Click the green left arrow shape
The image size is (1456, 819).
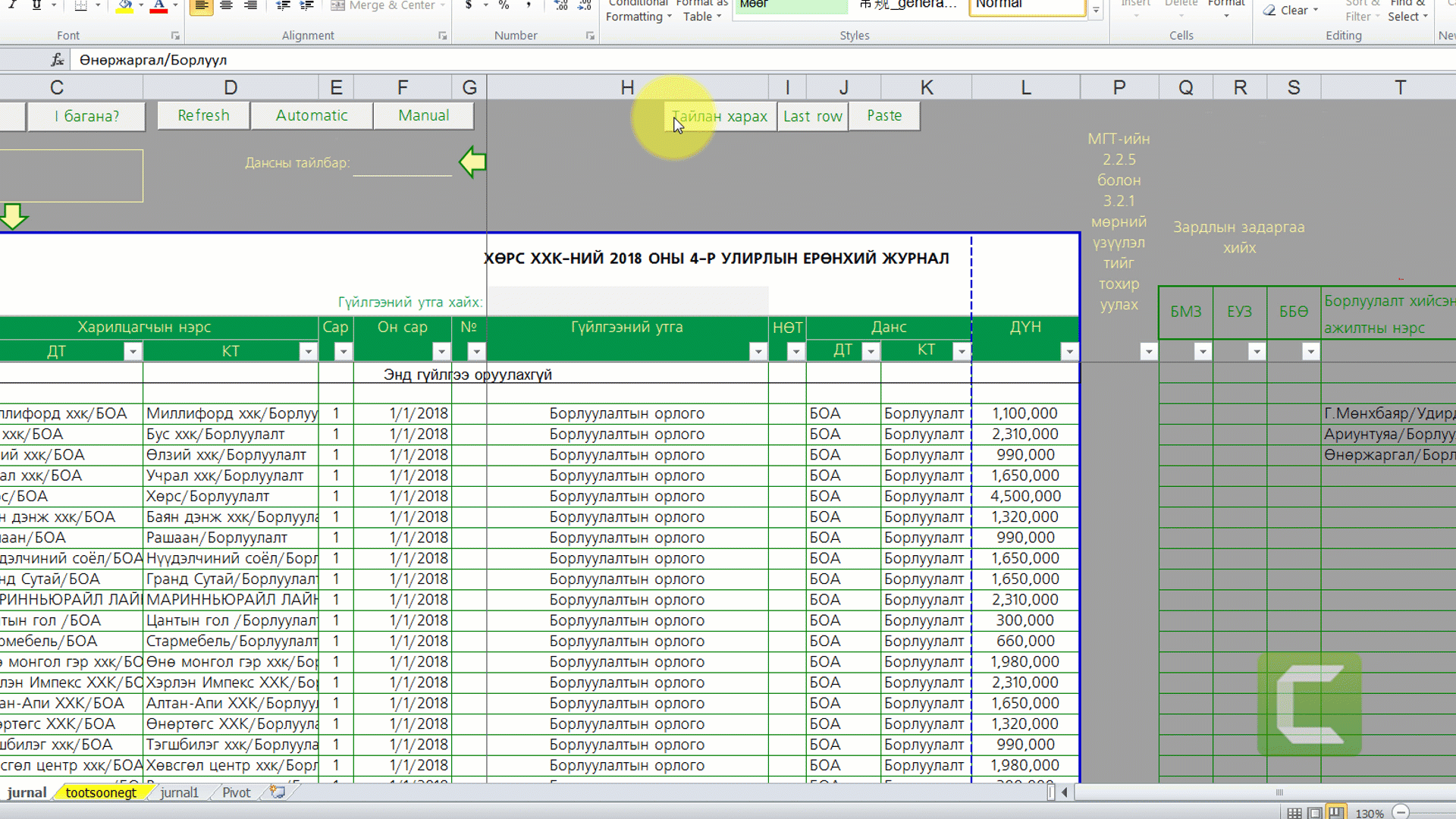click(x=472, y=162)
